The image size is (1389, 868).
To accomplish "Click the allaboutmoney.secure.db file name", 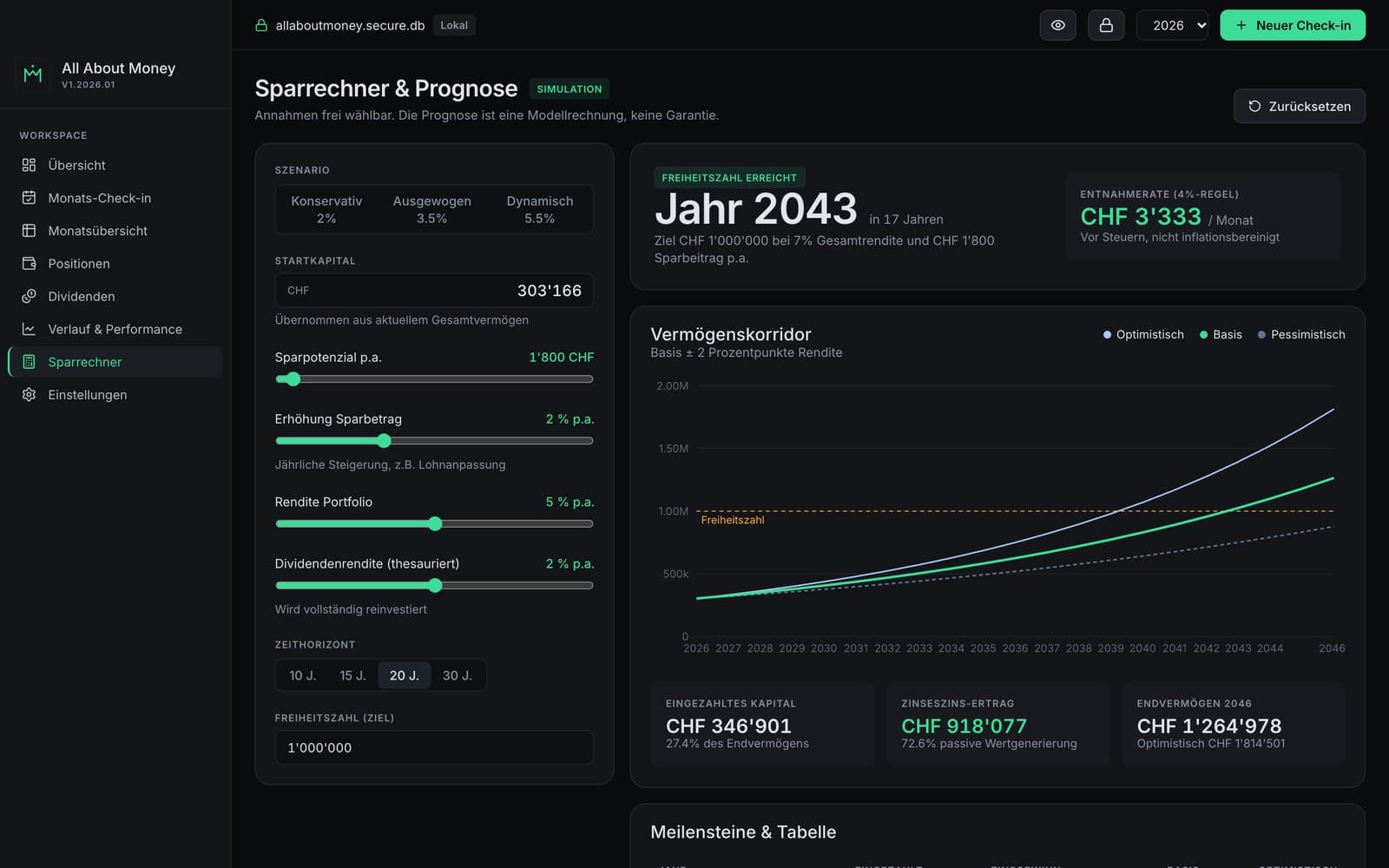I will click(350, 25).
